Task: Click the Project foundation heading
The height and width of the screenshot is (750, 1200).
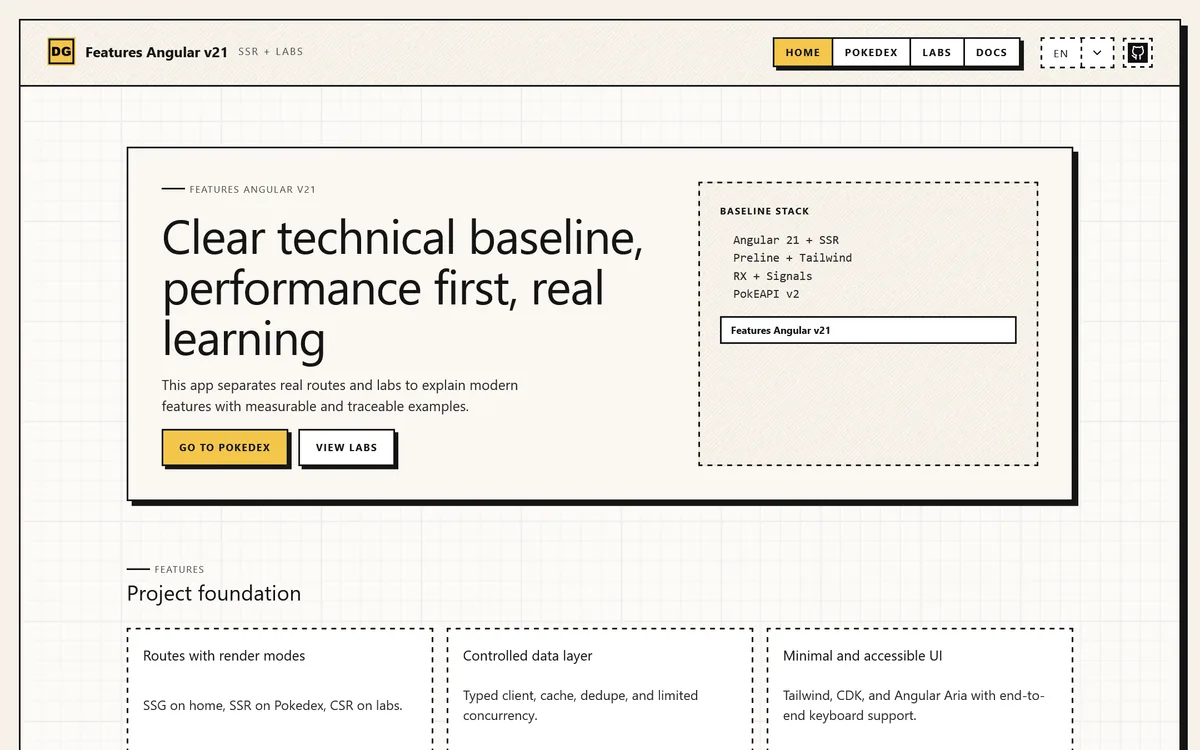Action: (214, 593)
